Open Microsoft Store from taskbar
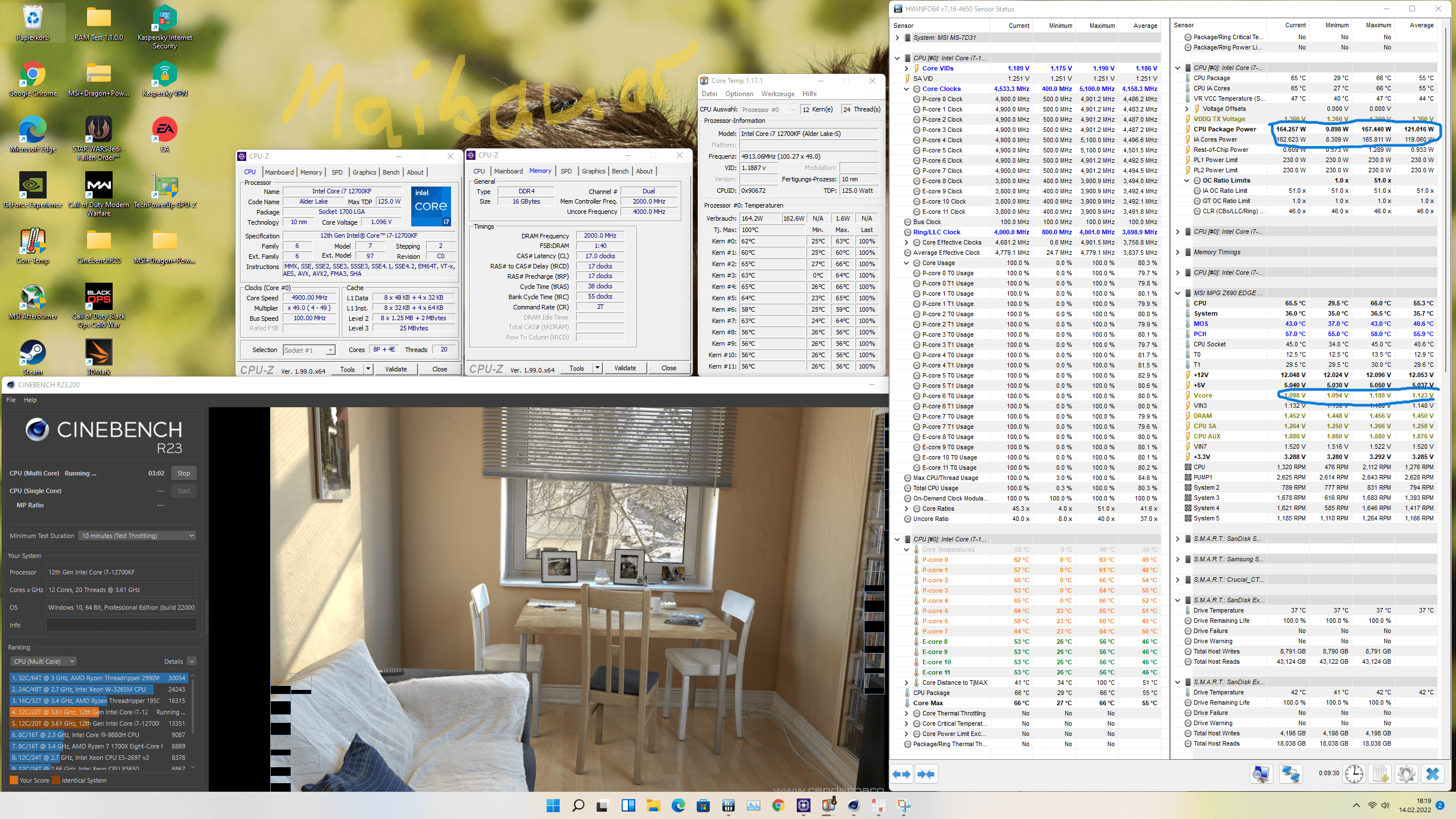 click(x=703, y=805)
